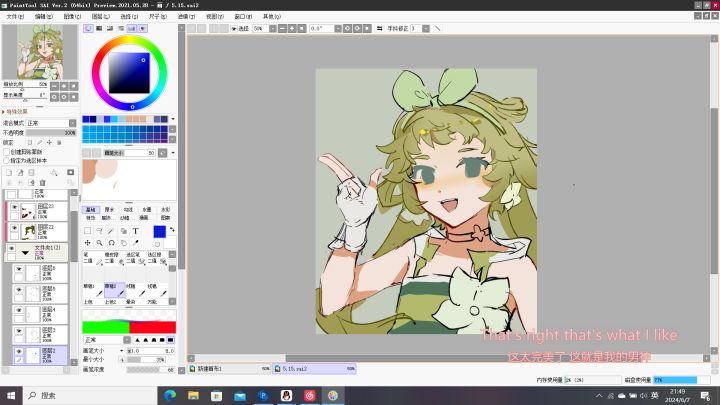Hide layer 图层6

[x=19, y=269]
